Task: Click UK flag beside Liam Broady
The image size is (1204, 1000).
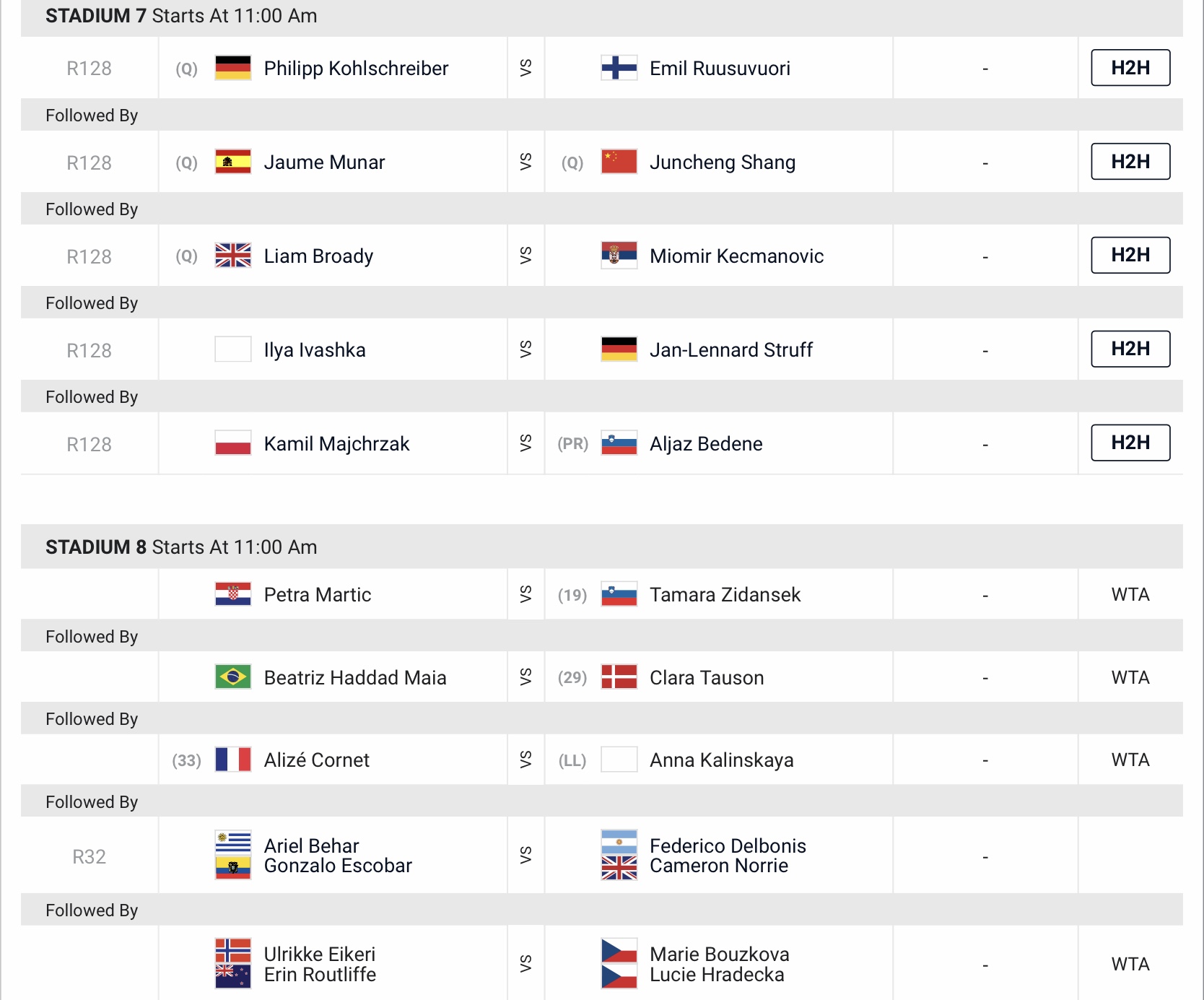Action: (x=233, y=256)
